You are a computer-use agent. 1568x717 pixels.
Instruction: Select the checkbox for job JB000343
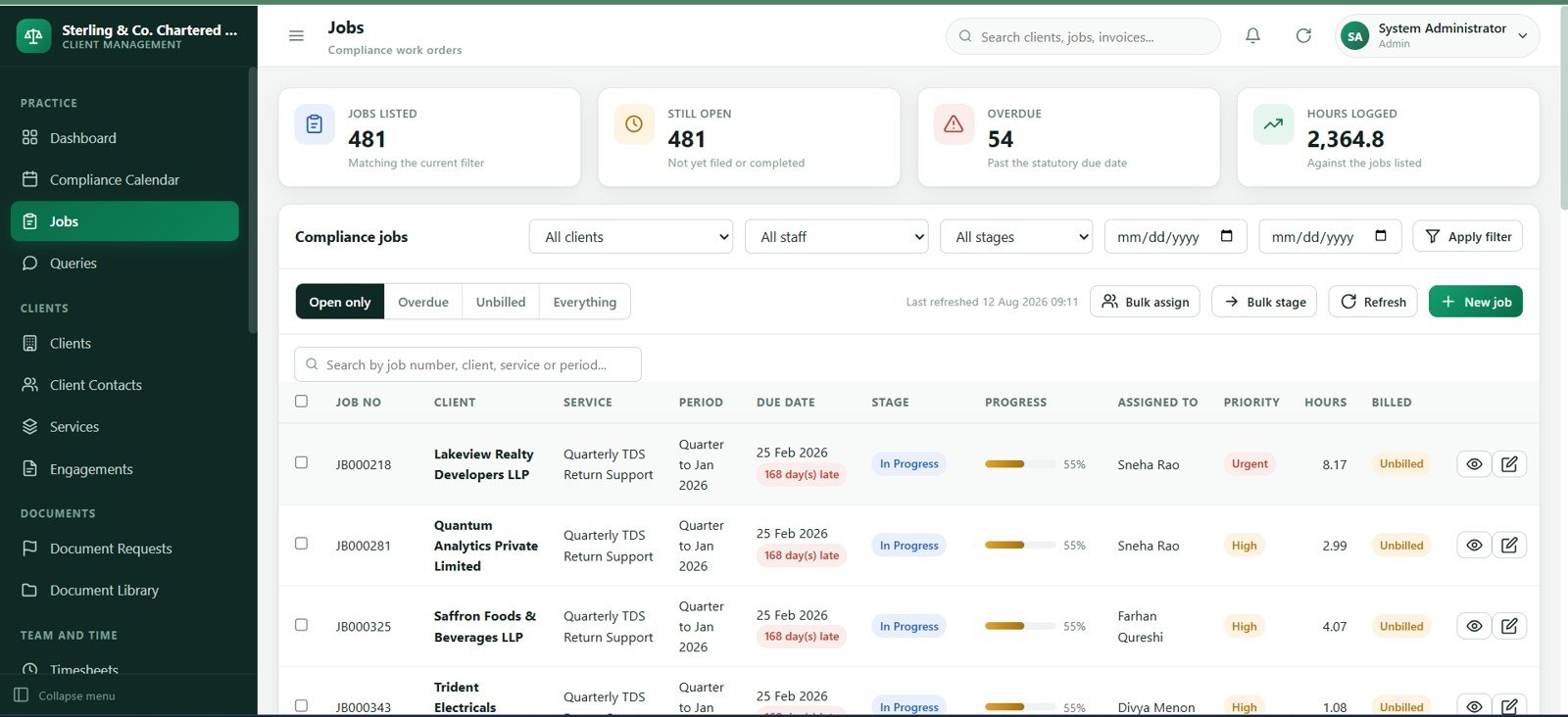point(301,705)
